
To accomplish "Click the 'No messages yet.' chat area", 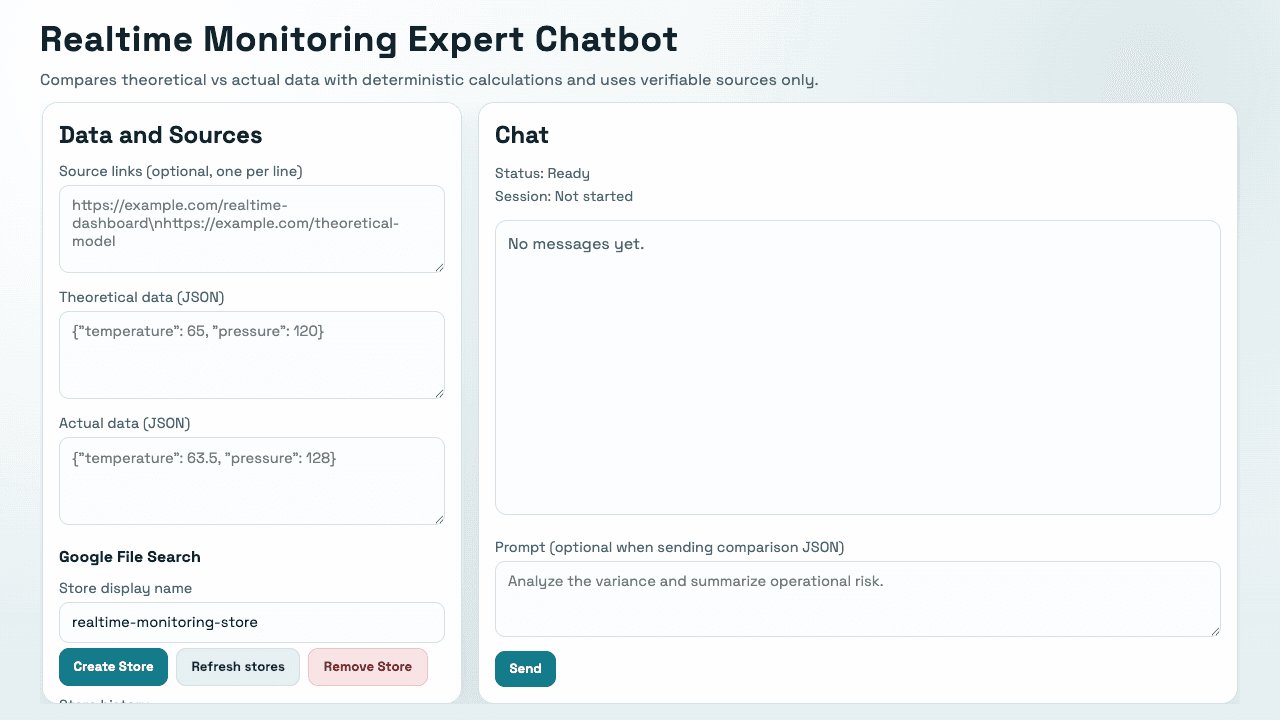I will (x=858, y=368).
